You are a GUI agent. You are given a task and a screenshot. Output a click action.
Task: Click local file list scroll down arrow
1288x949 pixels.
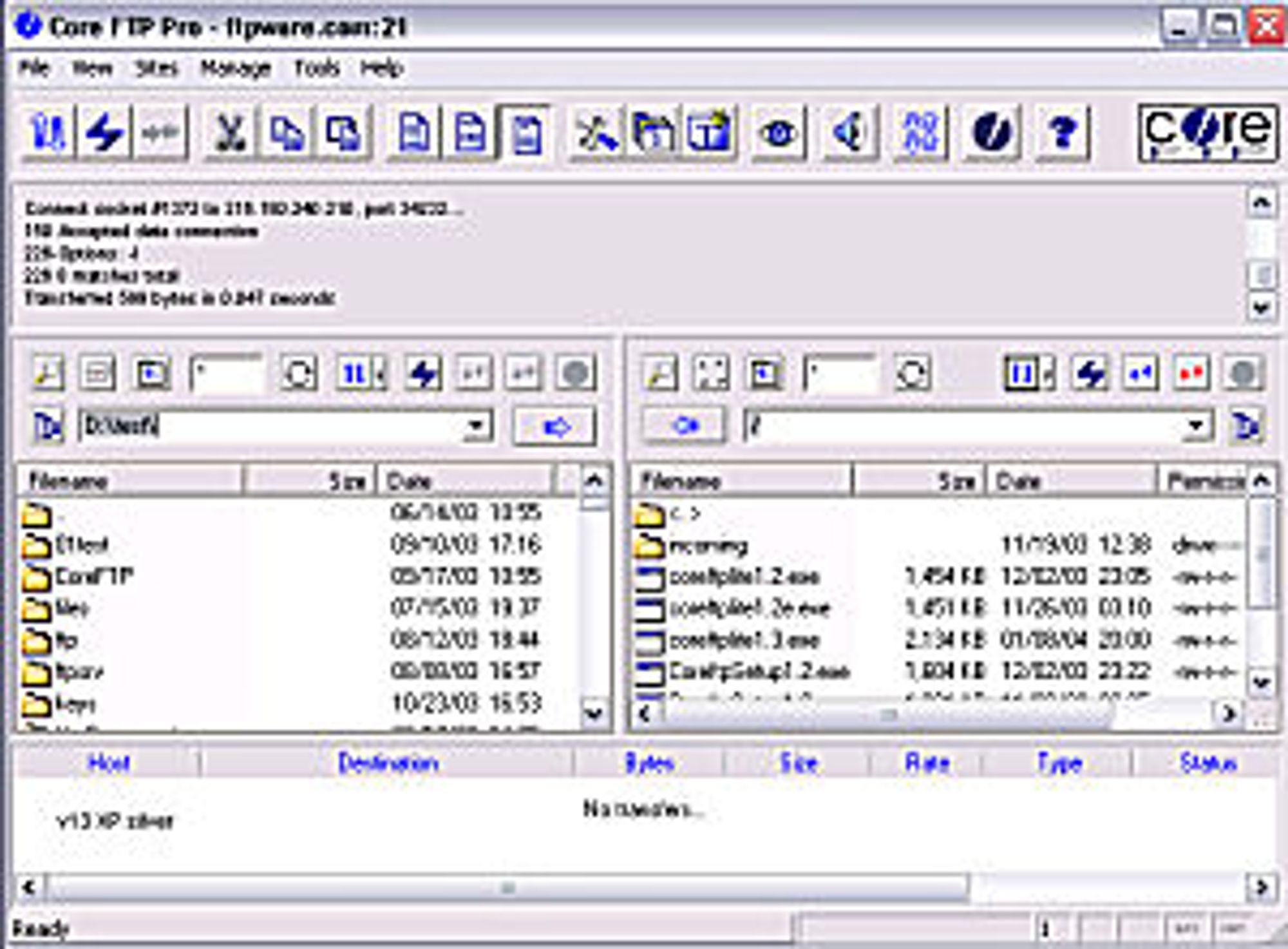(594, 713)
